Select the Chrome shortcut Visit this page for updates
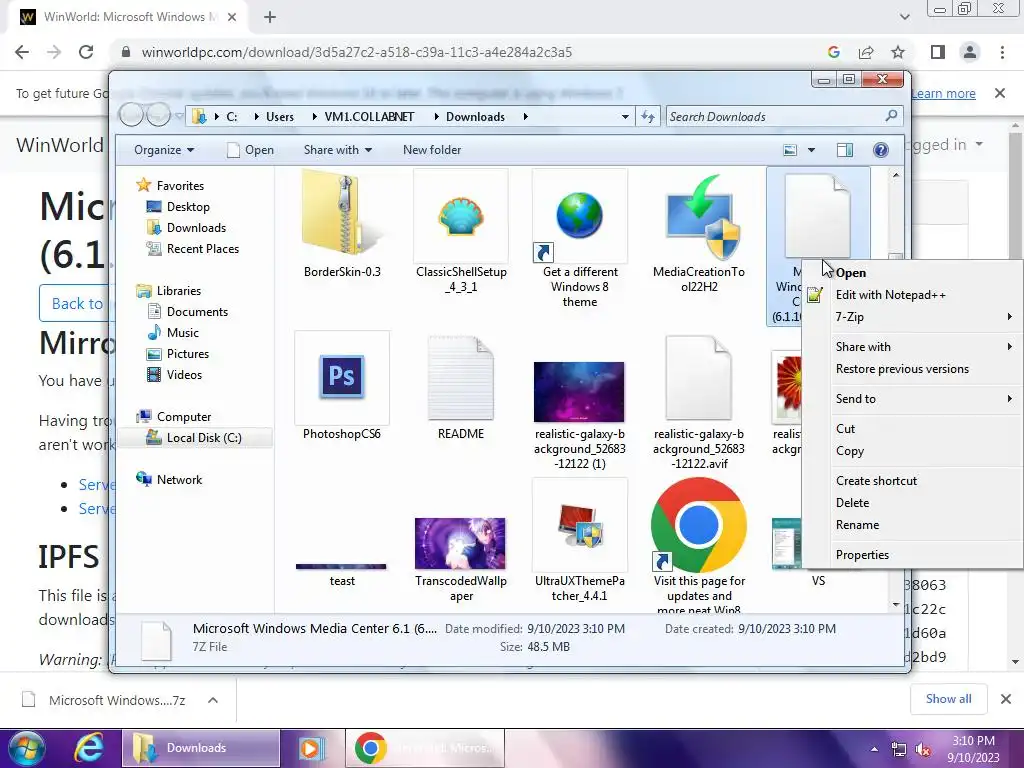Viewport: 1024px width, 768px height. (699, 525)
